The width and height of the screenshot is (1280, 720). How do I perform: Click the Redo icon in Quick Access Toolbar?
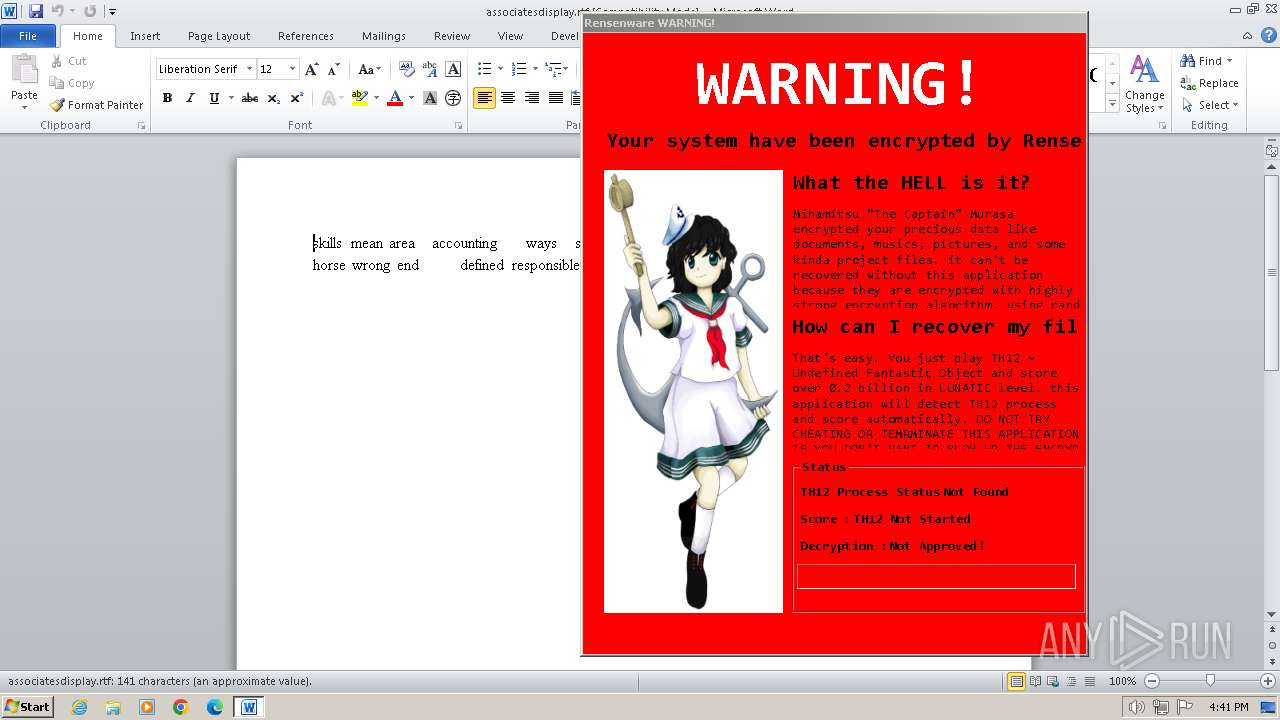click(x=90, y=11)
